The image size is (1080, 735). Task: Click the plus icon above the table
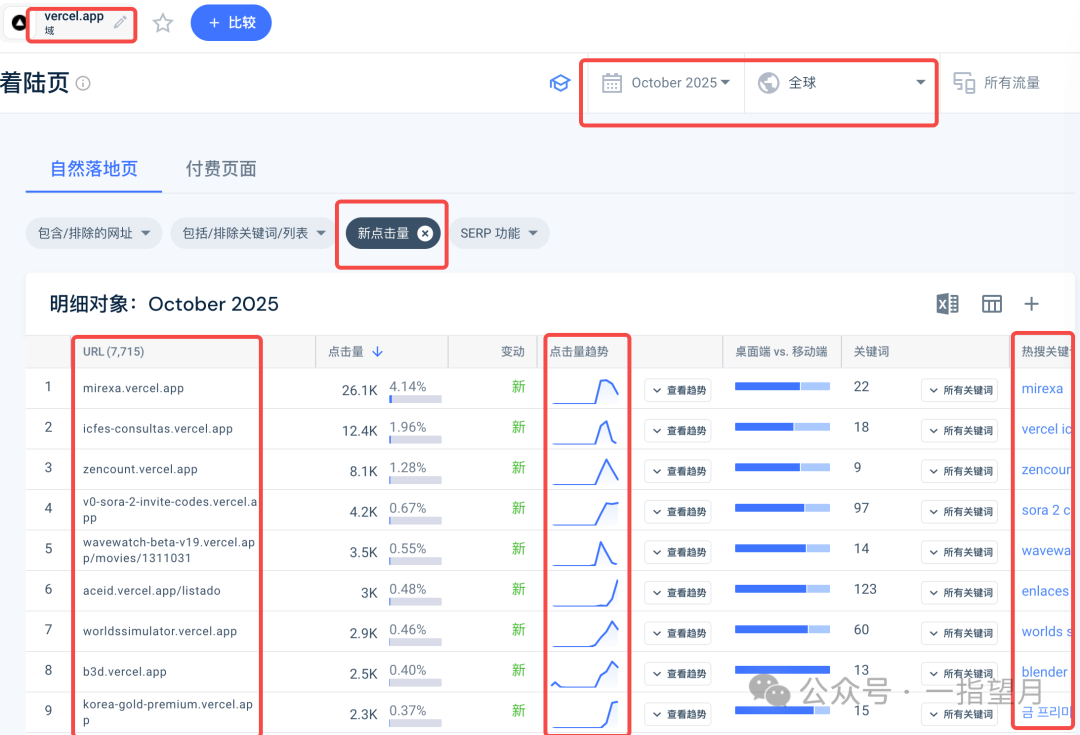(x=1031, y=304)
